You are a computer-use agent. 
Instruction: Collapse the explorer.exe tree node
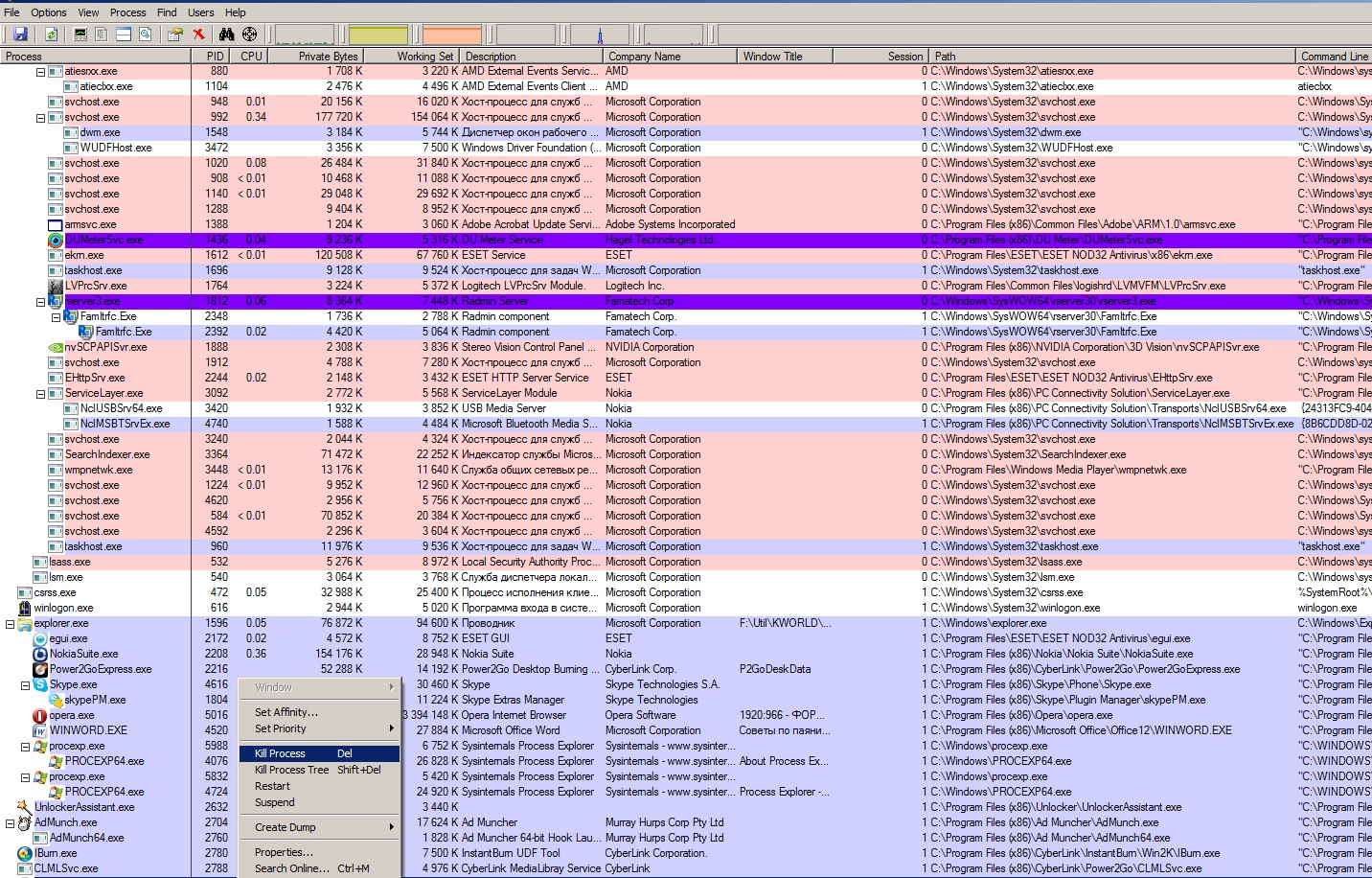[x=10, y=623]
